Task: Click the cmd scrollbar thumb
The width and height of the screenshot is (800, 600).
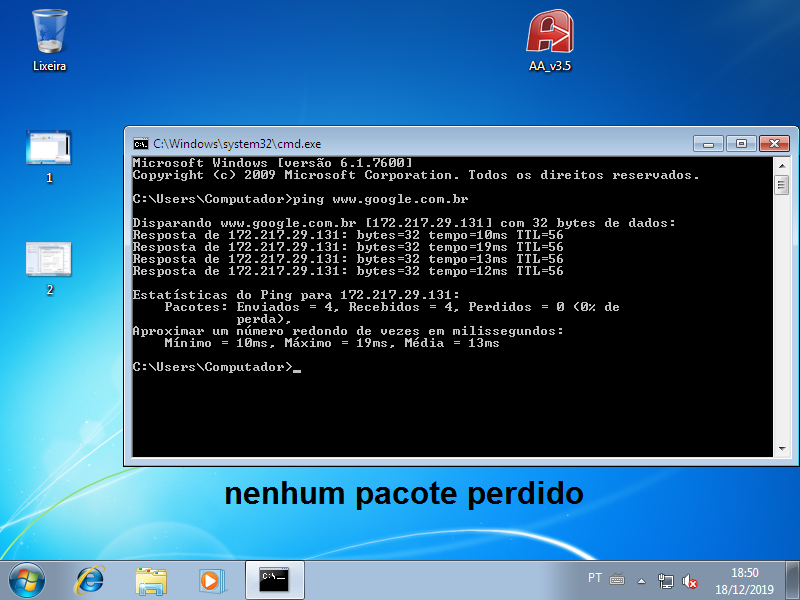Action: (x=782, y=185)
